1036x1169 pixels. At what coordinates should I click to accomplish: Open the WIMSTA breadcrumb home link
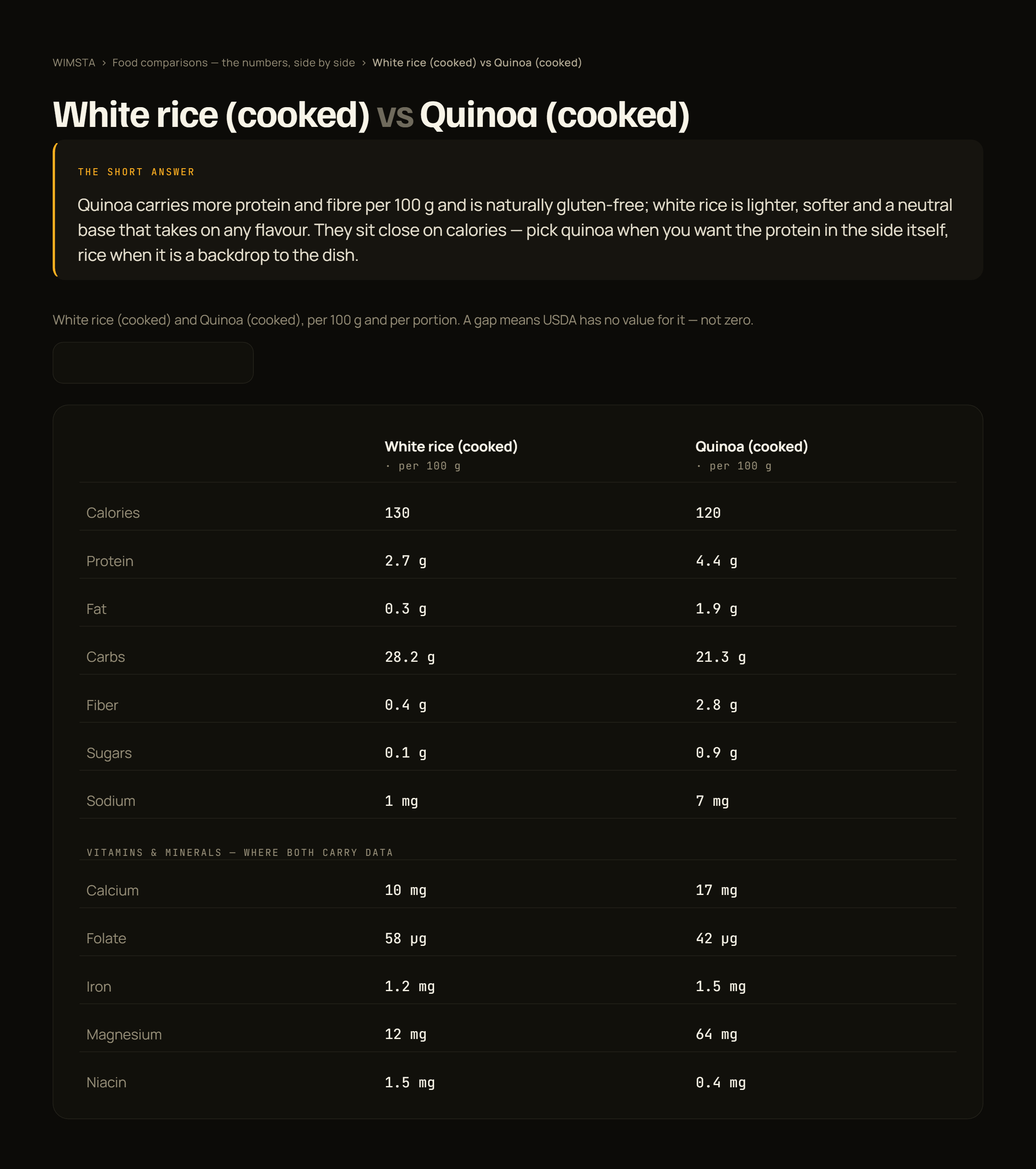(74, 62)
